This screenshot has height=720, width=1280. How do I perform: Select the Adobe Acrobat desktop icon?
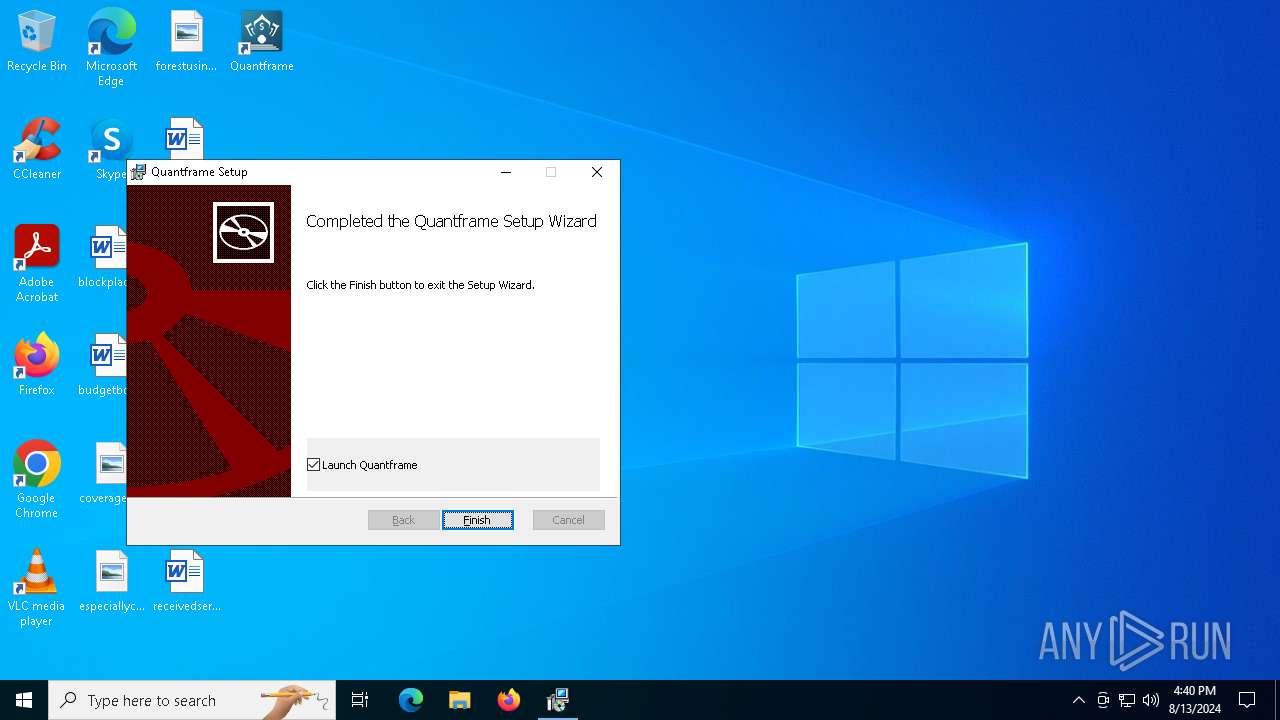click(37, 263)
